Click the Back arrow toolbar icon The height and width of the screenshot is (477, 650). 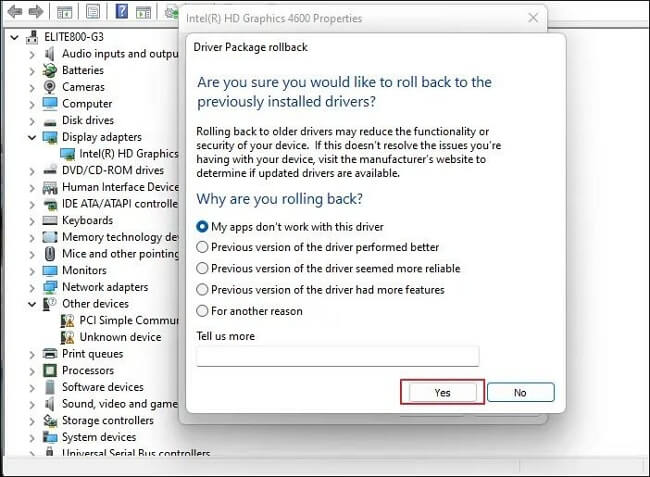coord(15,13)
